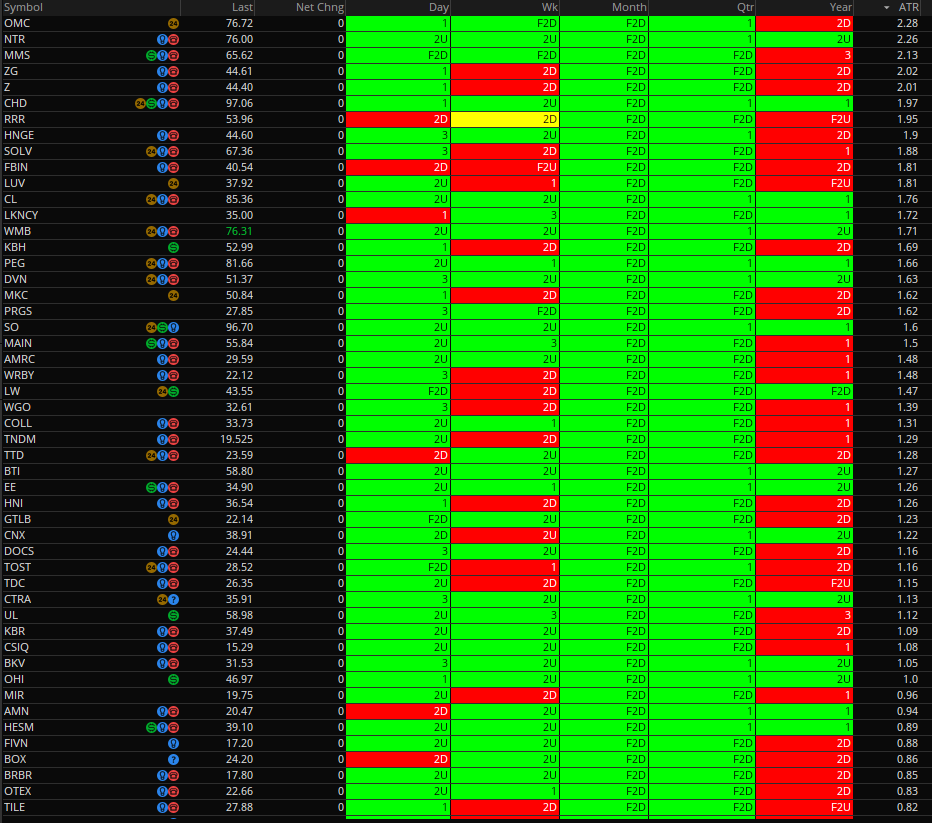Open the lightbulb event icon for NTR
The width and height of the screenshot is (932, 823).
tap(162, 40)
